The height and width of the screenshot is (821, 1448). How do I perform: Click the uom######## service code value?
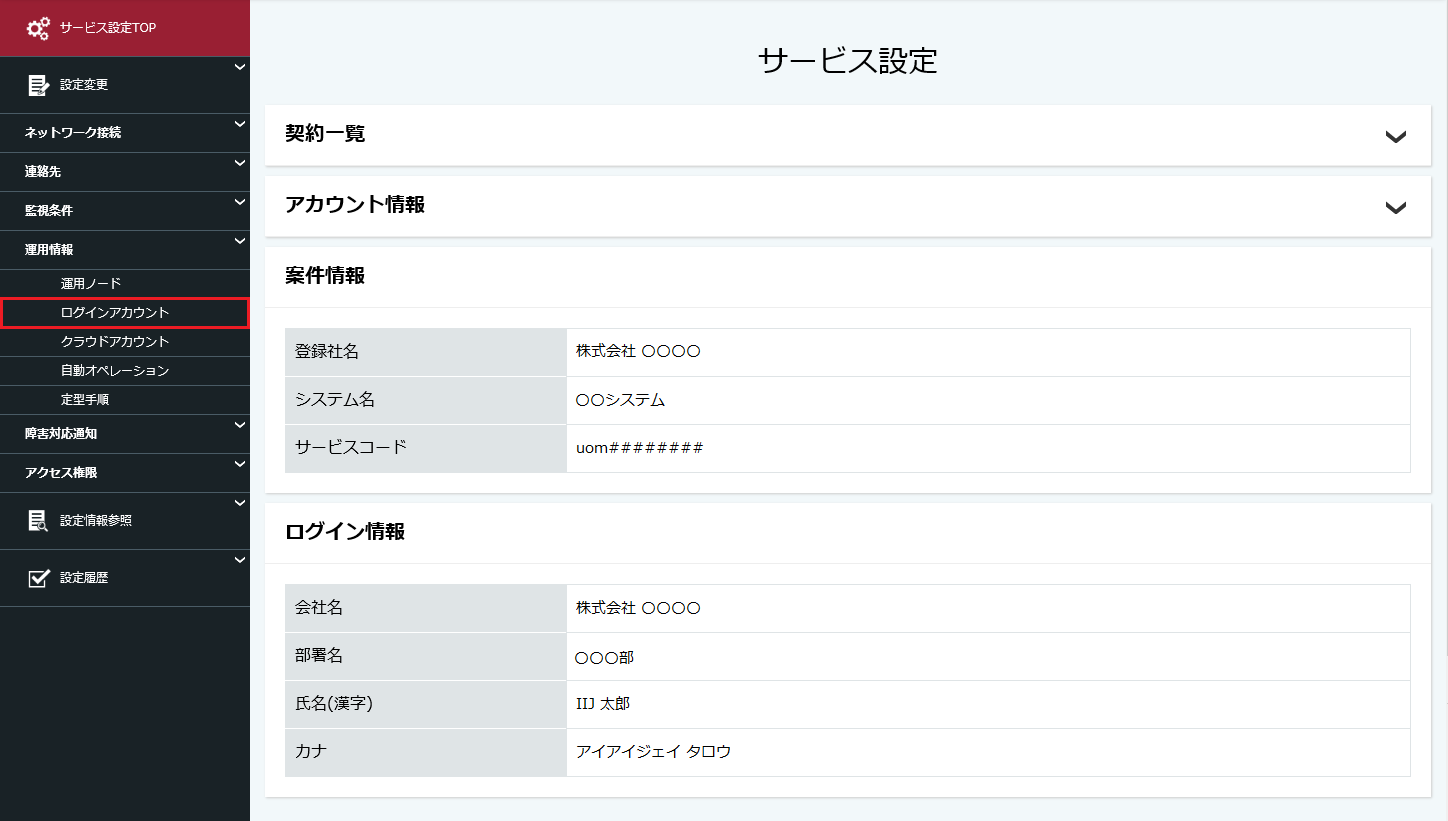[640, 448]
